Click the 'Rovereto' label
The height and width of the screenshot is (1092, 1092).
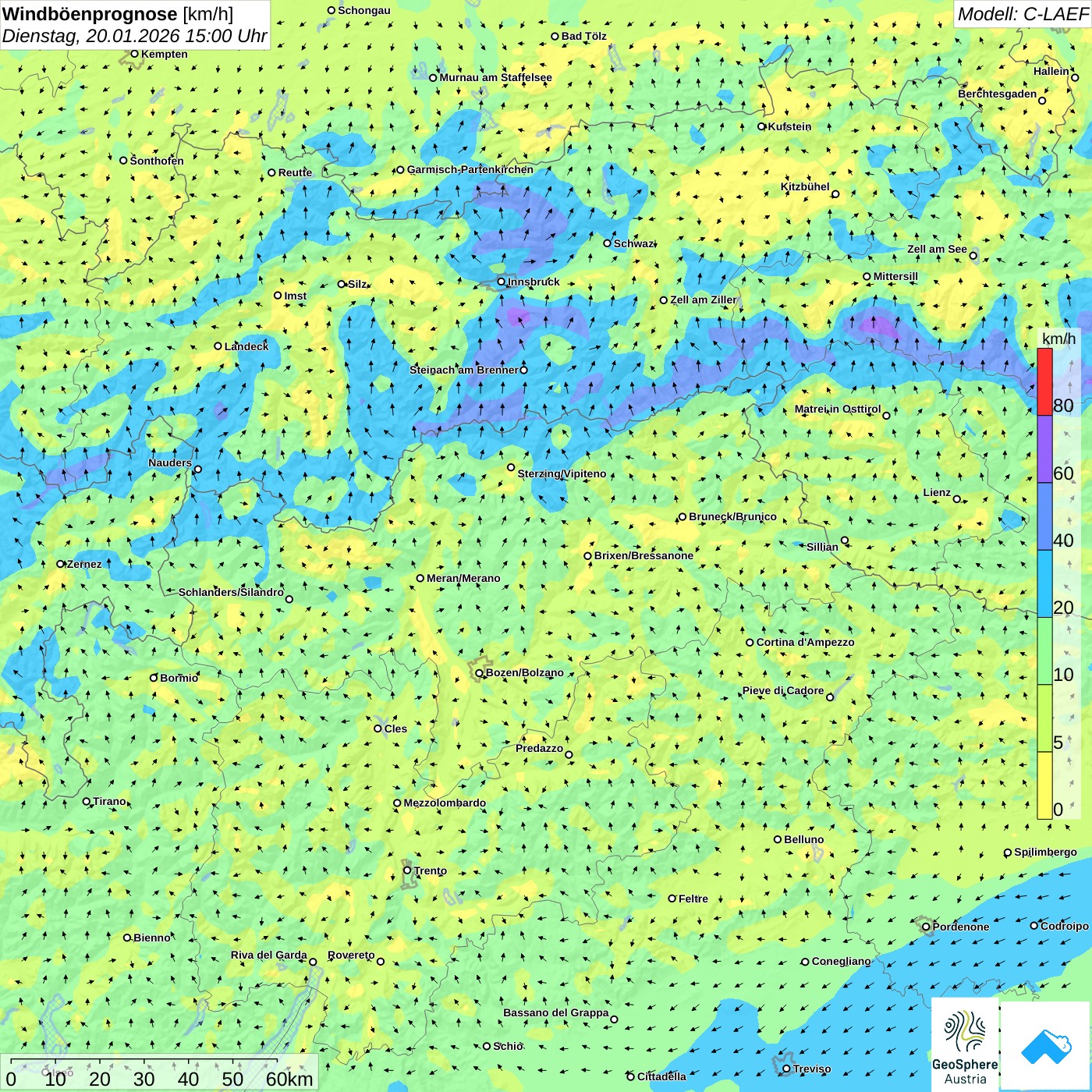click(x=351, y=955)
